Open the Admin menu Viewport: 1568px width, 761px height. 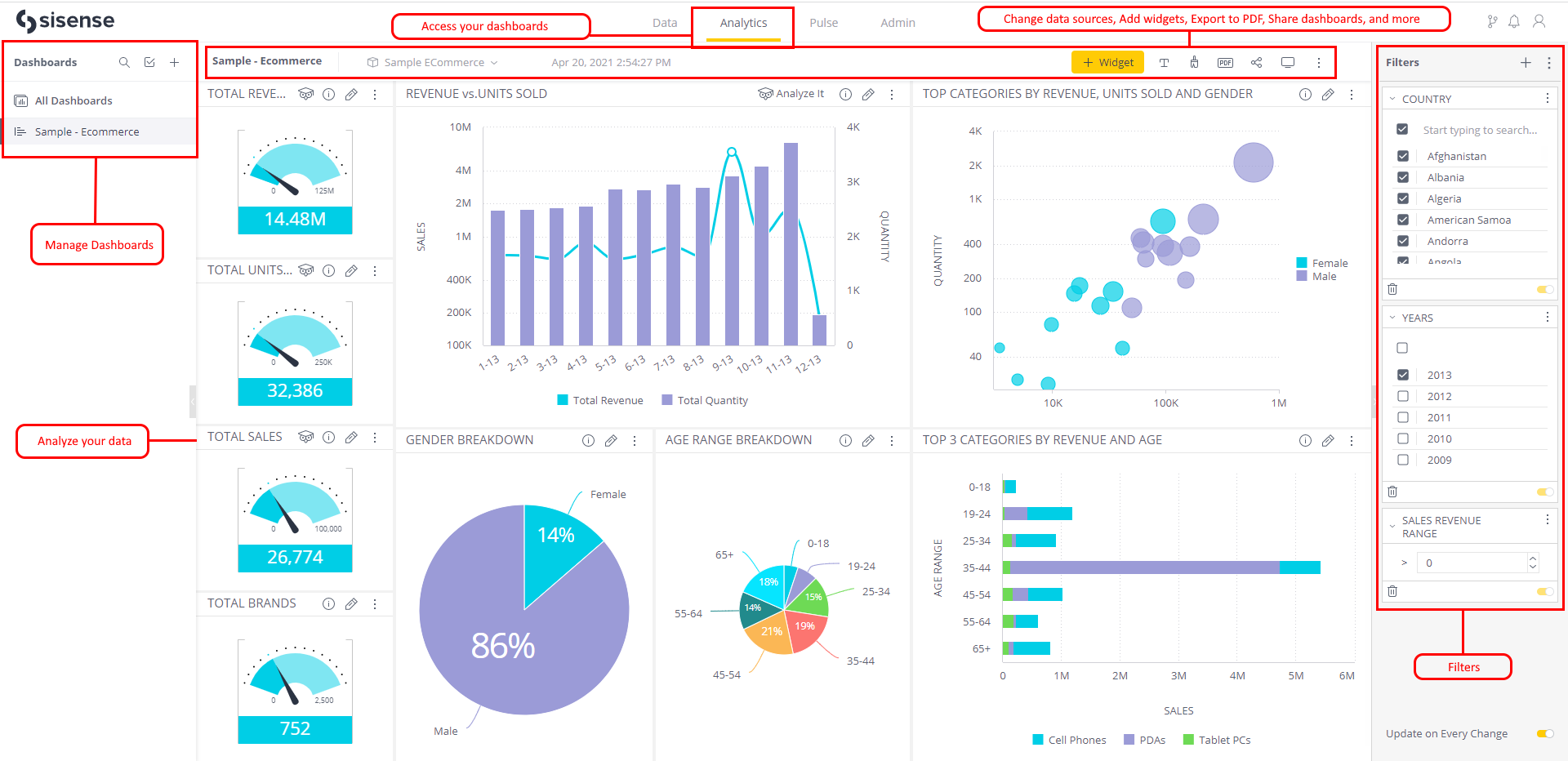(x=897, y=23)
